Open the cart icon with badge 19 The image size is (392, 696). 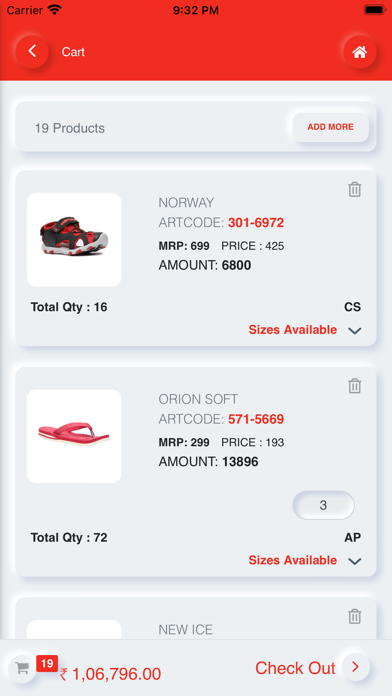coord(22,668)
